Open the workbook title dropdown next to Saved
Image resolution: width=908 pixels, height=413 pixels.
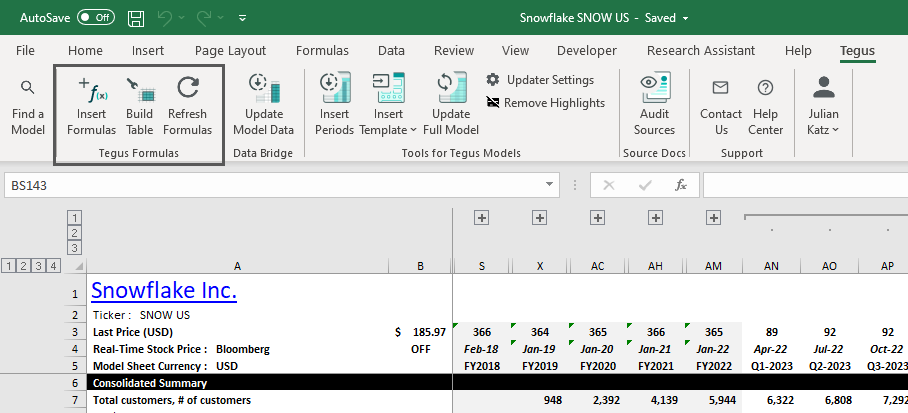686,18
